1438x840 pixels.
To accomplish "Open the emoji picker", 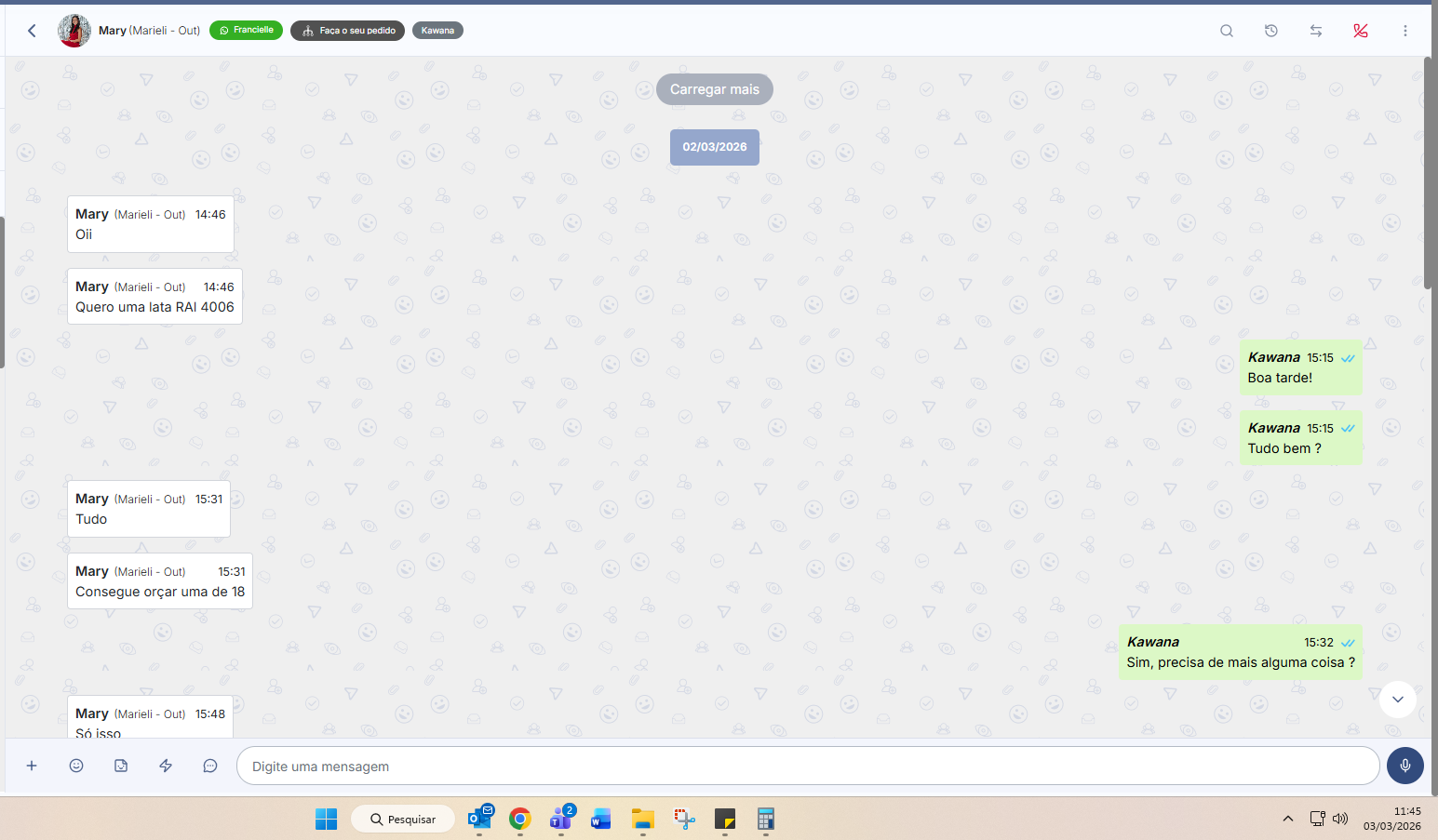I will point(76,766).
